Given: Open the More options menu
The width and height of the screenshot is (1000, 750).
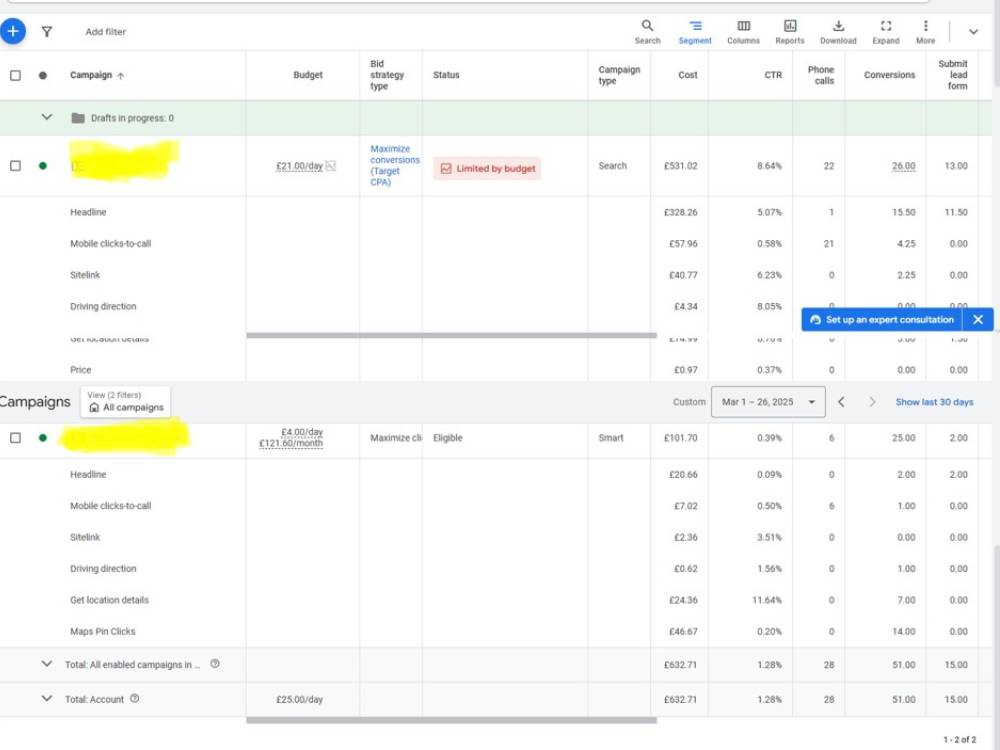Looking at the screenshot, I should (x=925, y=32).
